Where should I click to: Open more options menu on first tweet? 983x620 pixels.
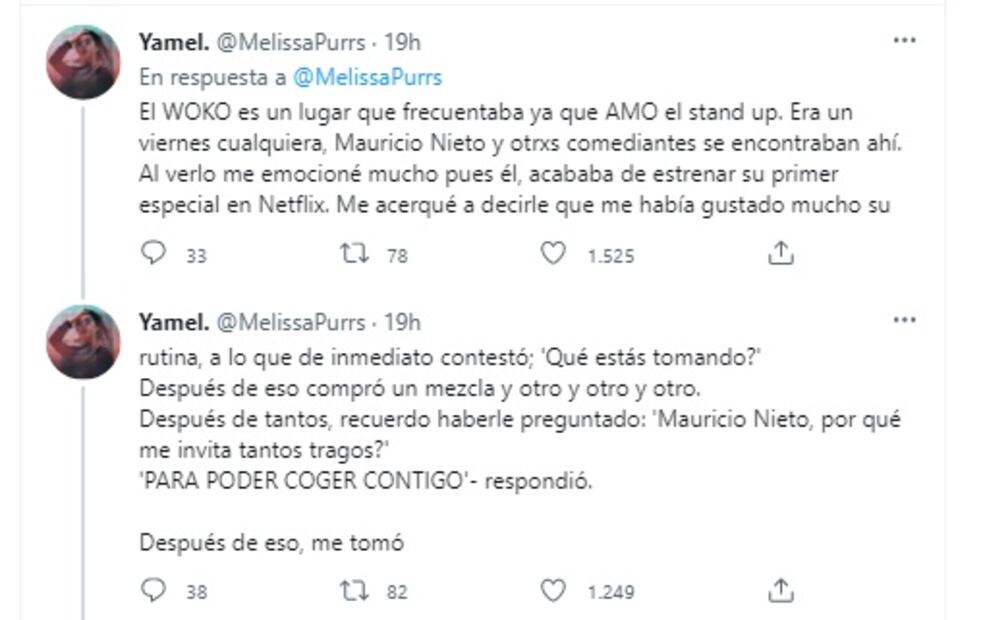tap(904, 41)
